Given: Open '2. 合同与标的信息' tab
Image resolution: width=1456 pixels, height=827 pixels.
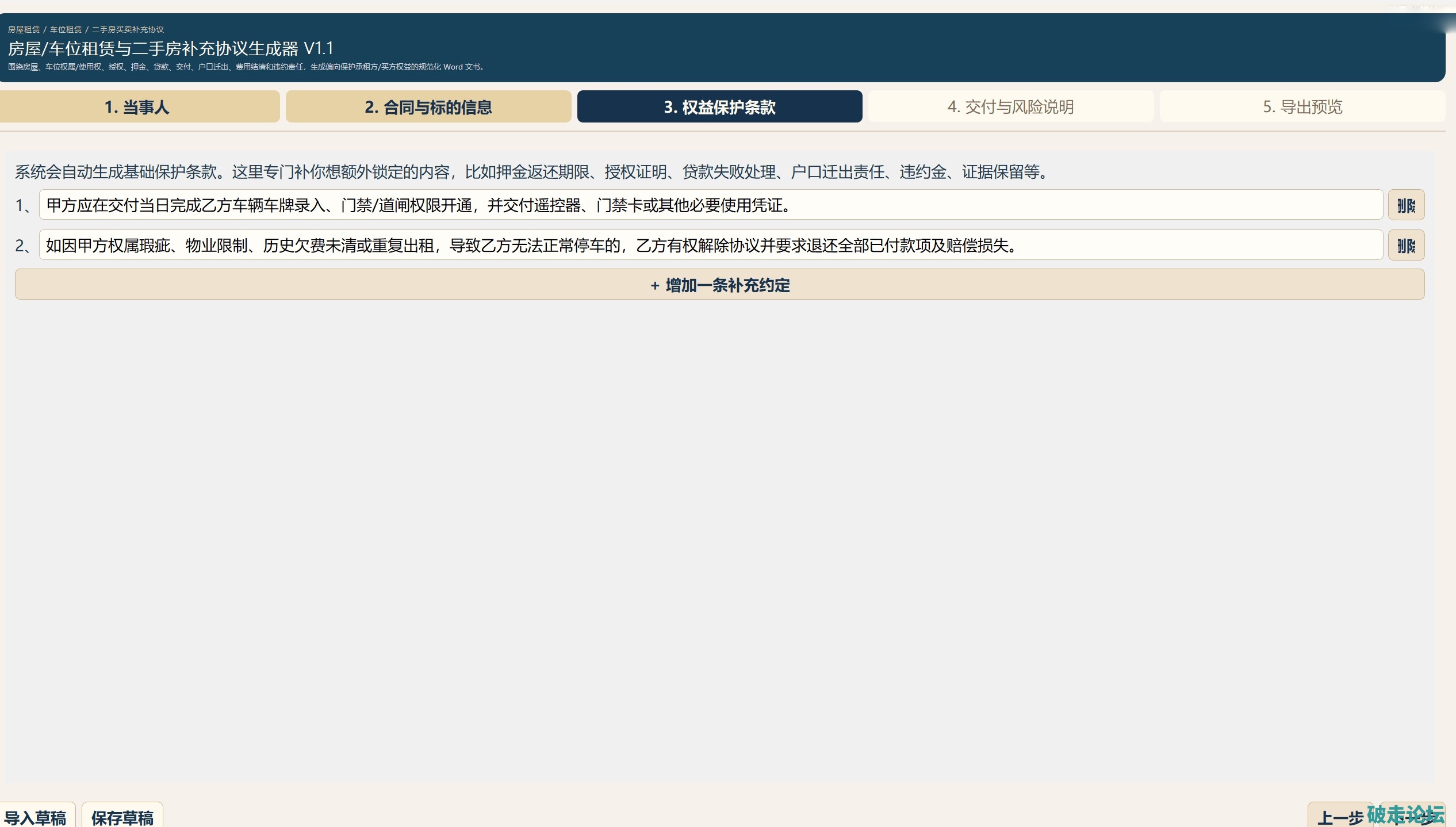Looking at the screenshot, I should coord(428,107).
